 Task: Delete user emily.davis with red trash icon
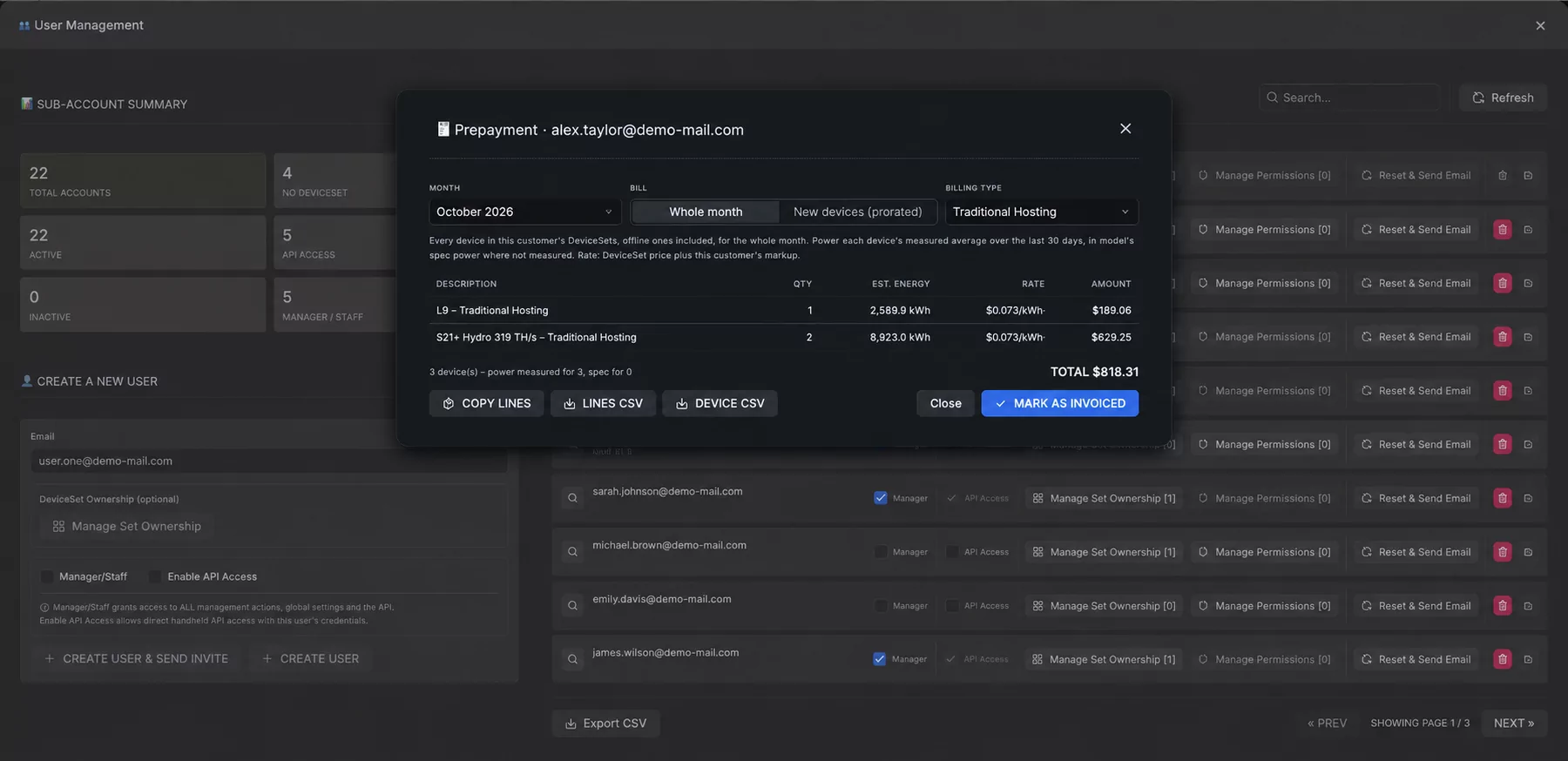(x=1503, y=606)
